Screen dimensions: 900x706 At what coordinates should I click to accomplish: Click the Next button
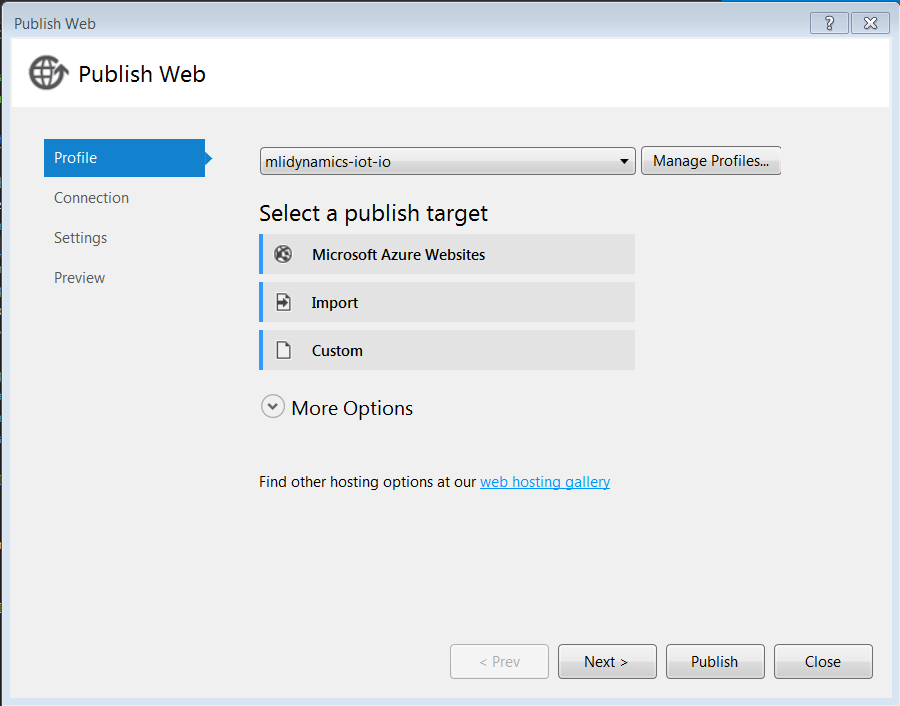tap(607, 662)
